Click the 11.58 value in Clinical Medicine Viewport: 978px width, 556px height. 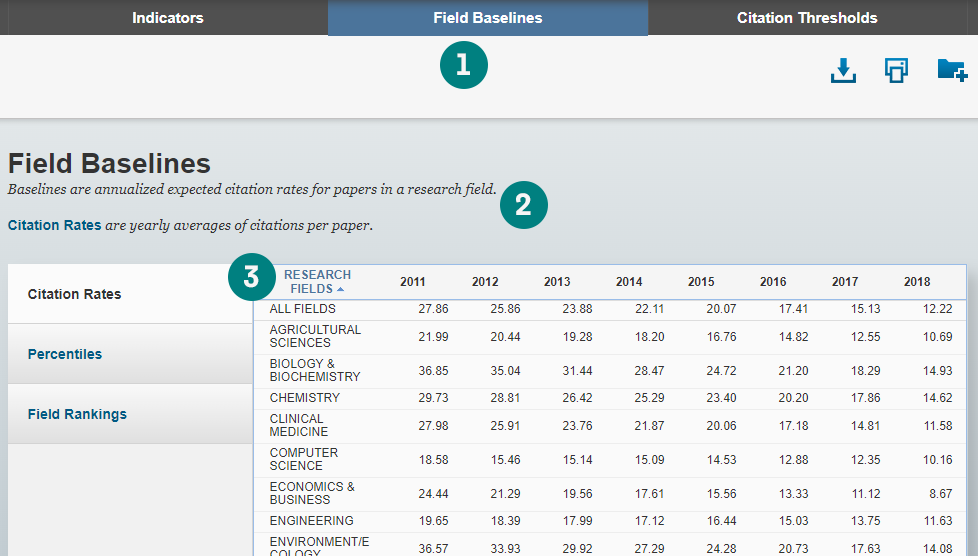937,426
